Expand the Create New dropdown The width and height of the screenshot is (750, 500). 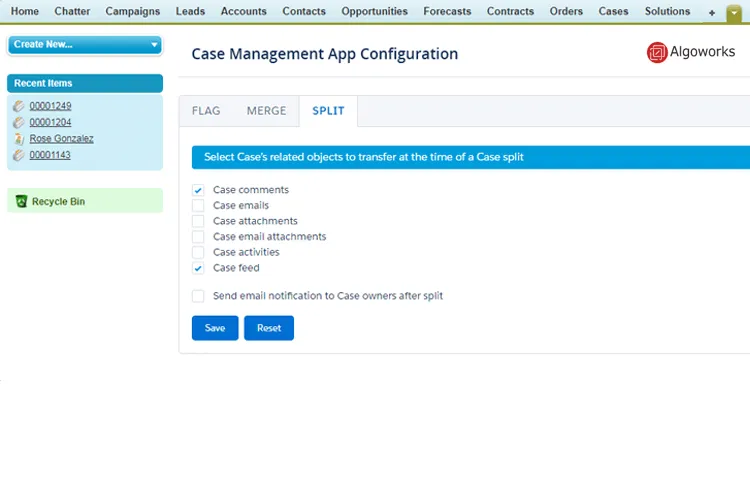(x=154, y=45)
